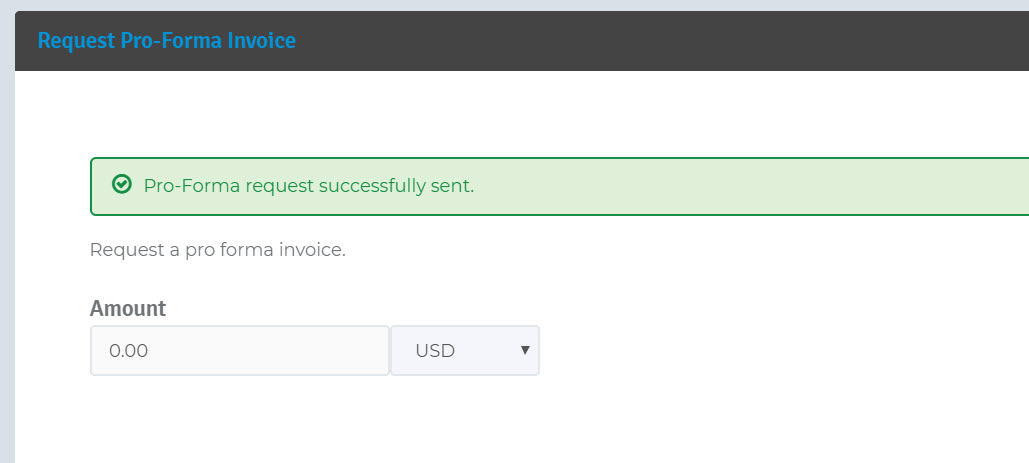Click the "Request a pro forma invoice." description
The width and height of the screenshot is (1029, 463).
pyautogui.click(x=217, y=249)
